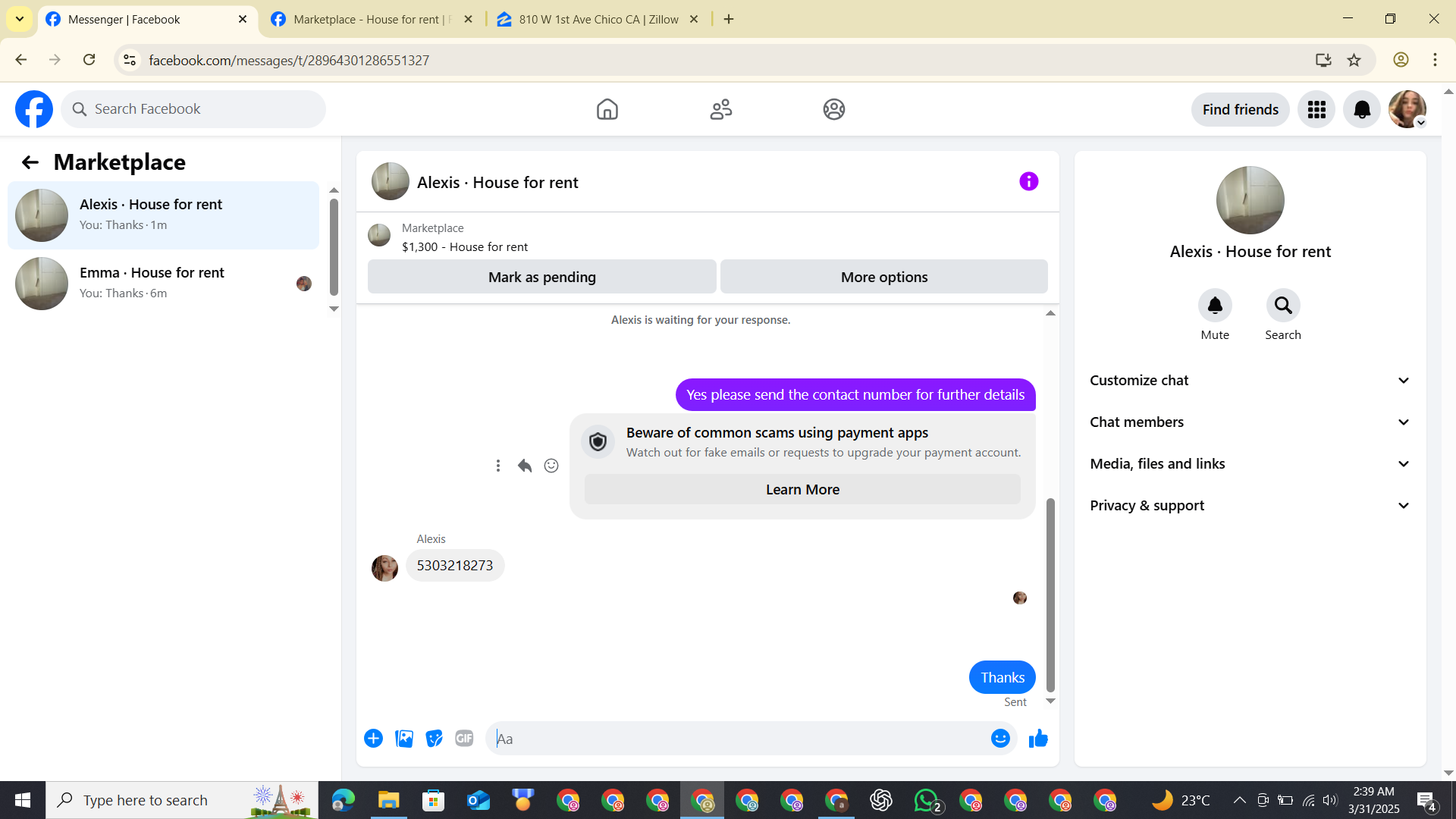Open account profile picture menu

(1407, 110)
